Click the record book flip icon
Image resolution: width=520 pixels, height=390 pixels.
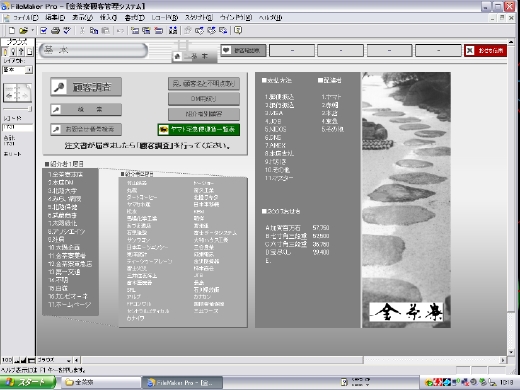coord(18,93)
